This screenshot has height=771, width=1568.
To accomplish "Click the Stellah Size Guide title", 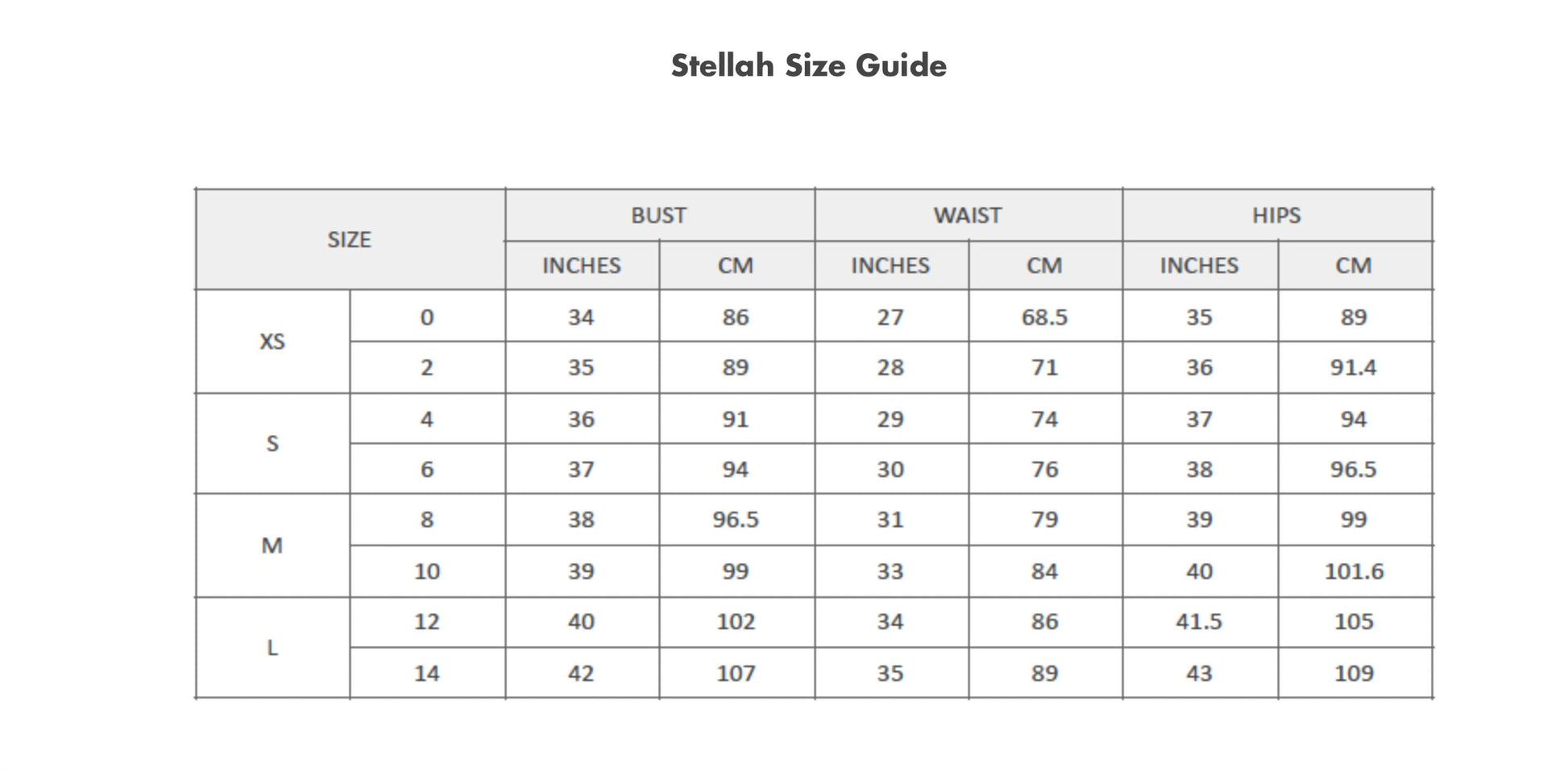I will pyautogui.click(x=808, y=65).
